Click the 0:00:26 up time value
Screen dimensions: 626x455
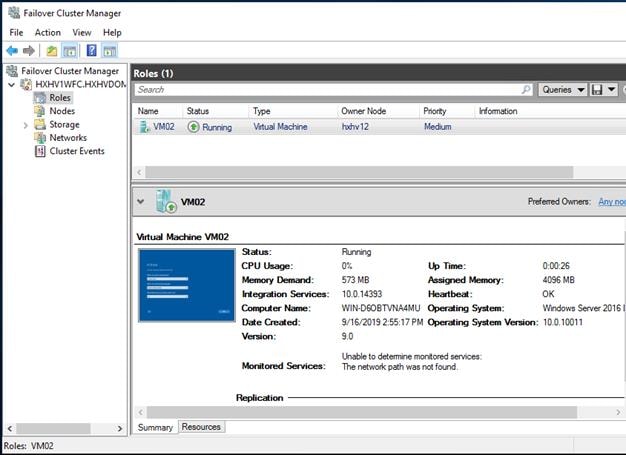(556, 266)
